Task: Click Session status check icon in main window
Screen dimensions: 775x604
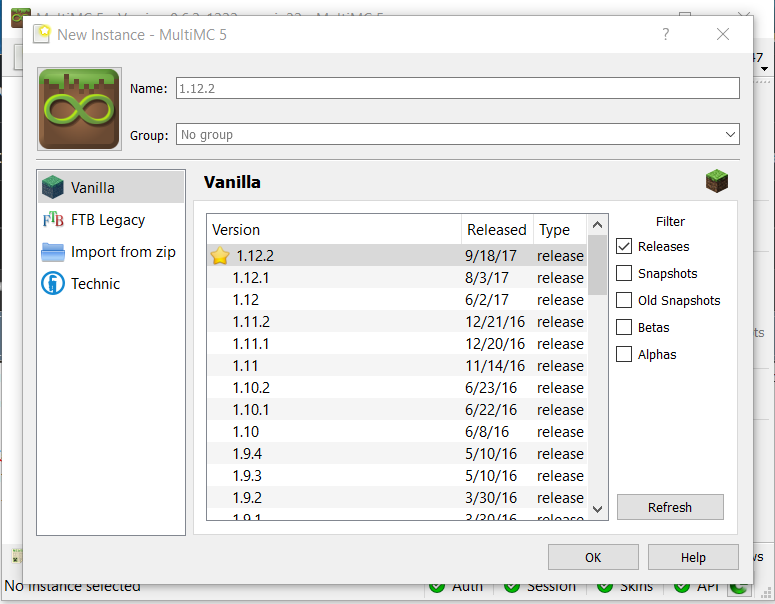Action: point(512,587)
